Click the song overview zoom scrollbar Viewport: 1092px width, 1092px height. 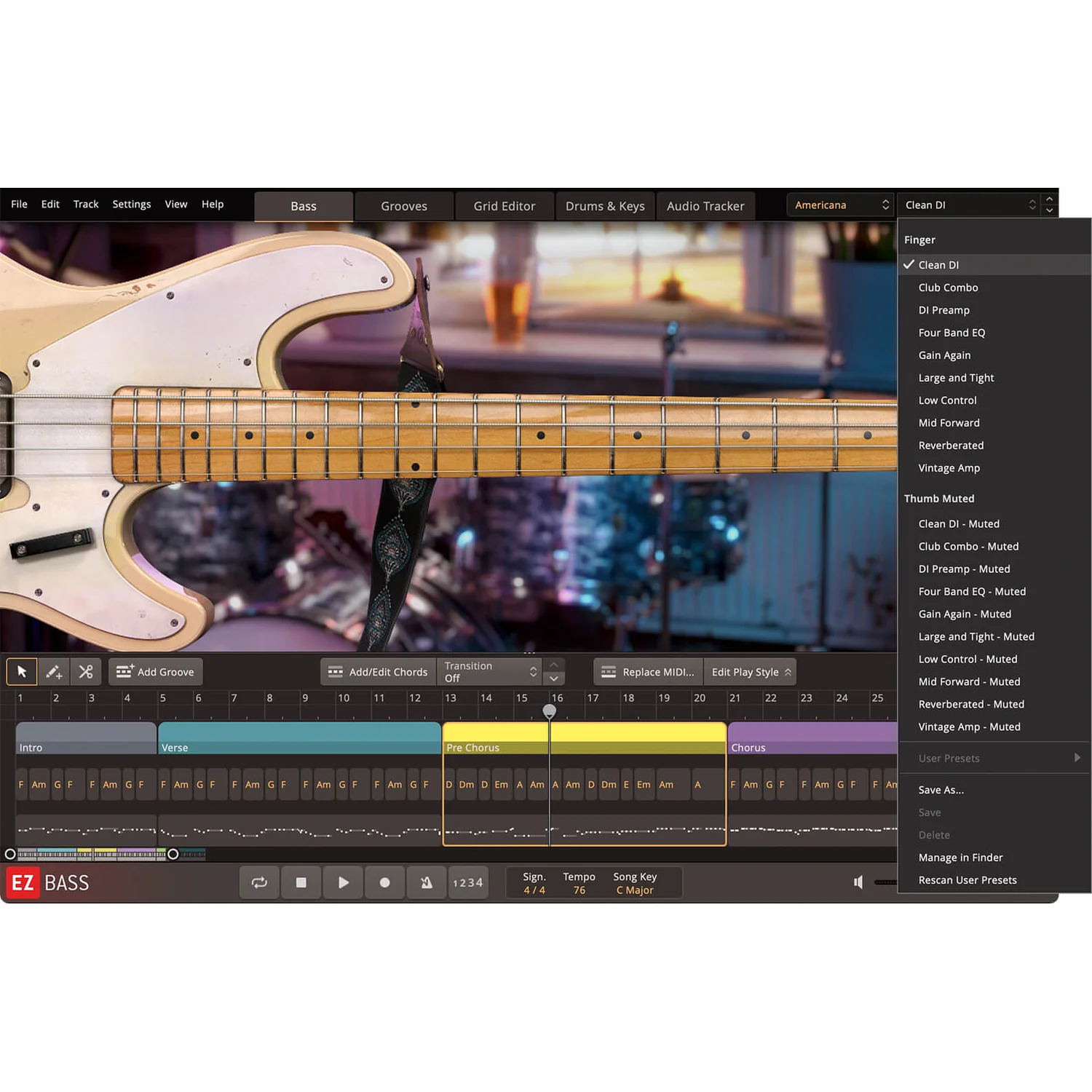(92, 855)
